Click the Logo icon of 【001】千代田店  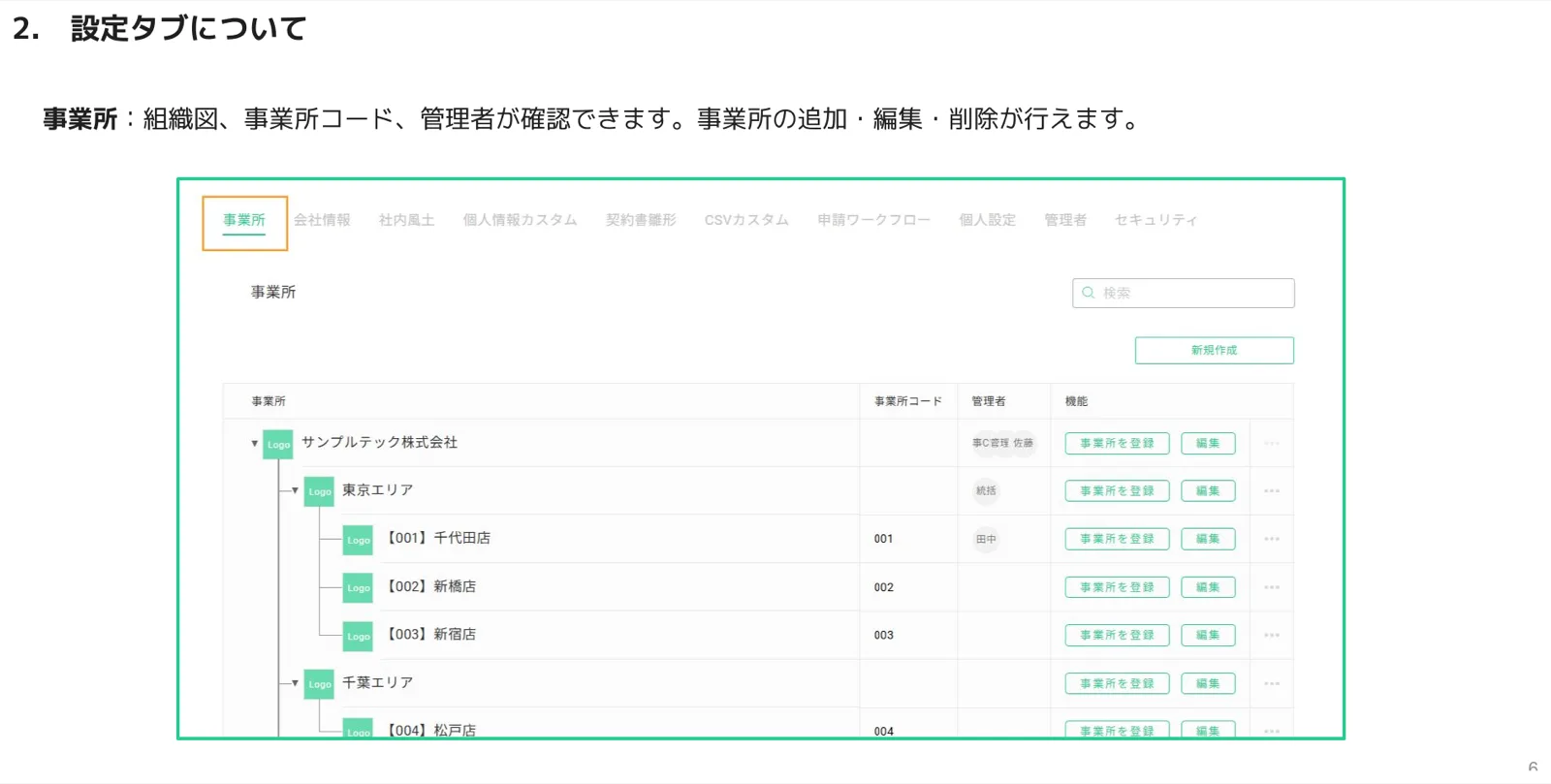coord(359,540)
